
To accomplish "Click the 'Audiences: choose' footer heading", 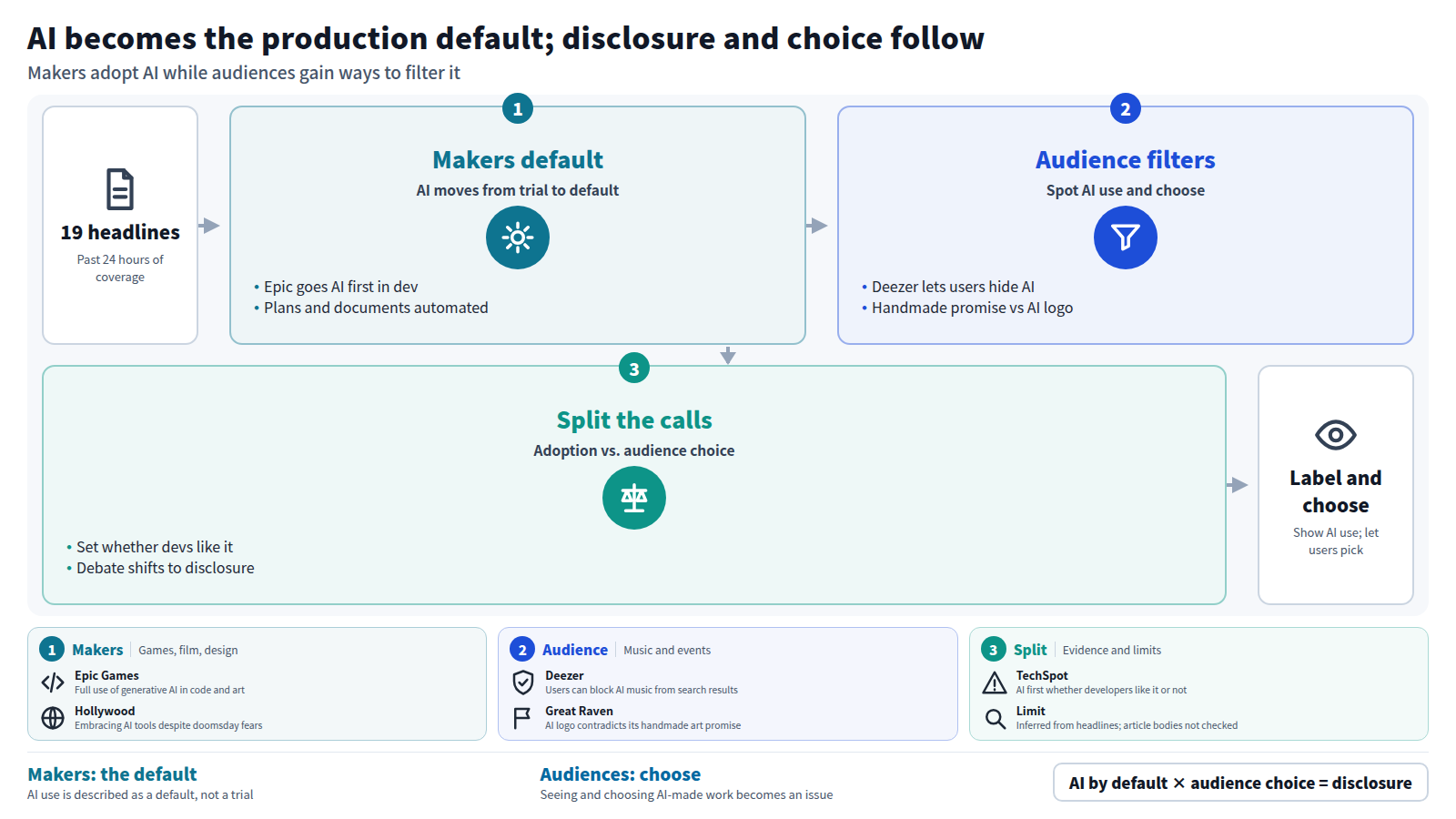I will point(621,774).
